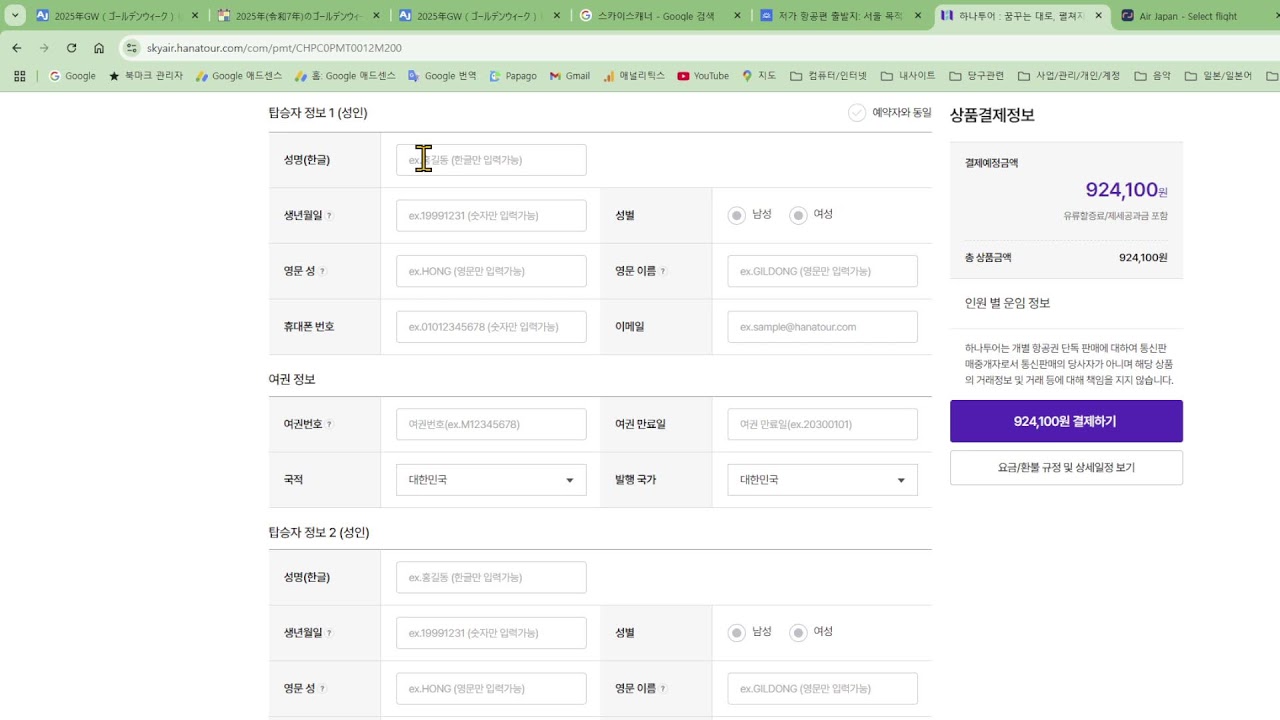Click help icon beside 여권번호 label

click(329, 424)
